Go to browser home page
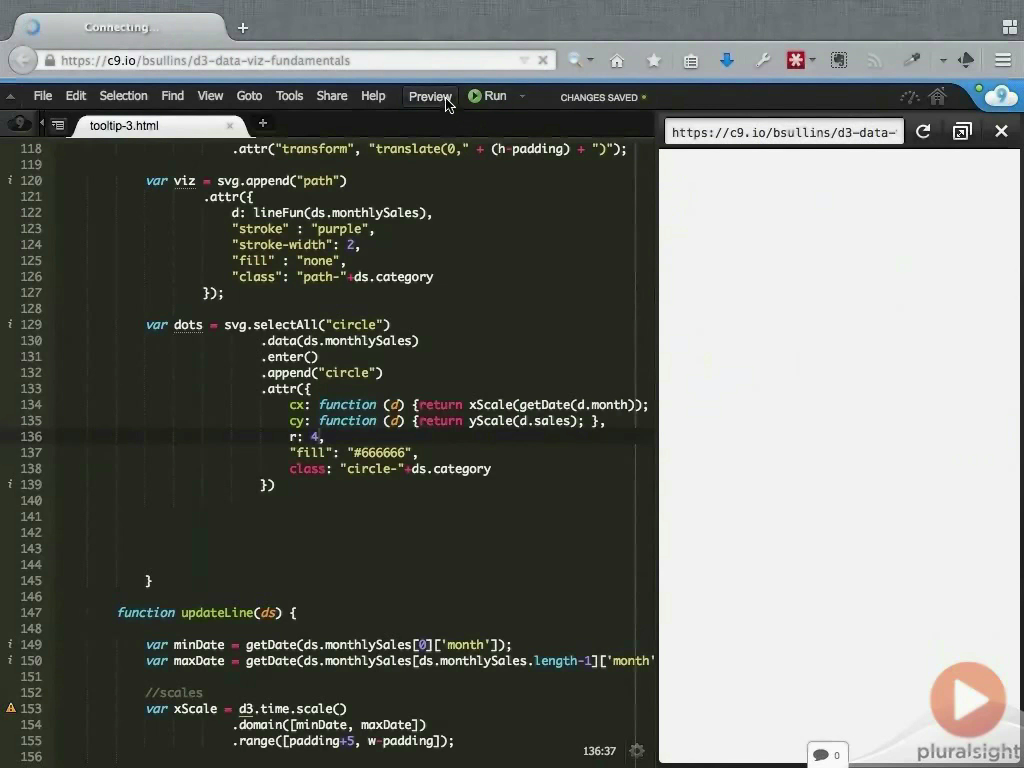 616,61
